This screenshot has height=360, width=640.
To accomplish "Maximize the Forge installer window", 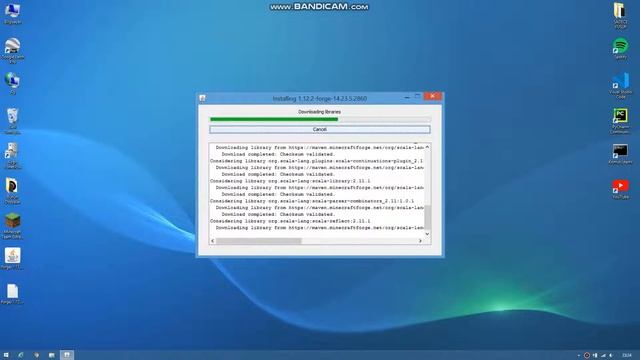I will [x=417, y=97].
